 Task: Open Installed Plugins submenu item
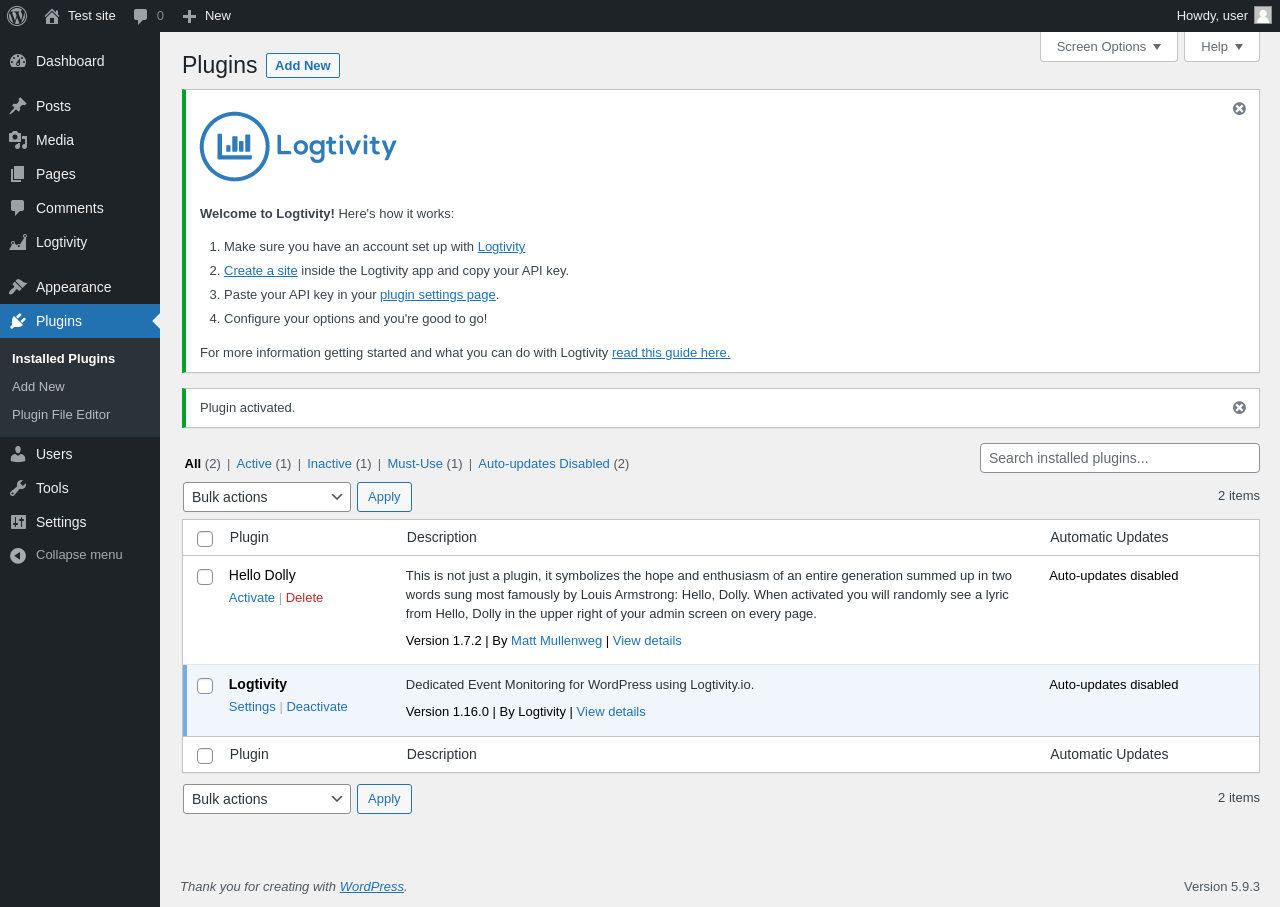pyautogui.click(x=63, y=358)
